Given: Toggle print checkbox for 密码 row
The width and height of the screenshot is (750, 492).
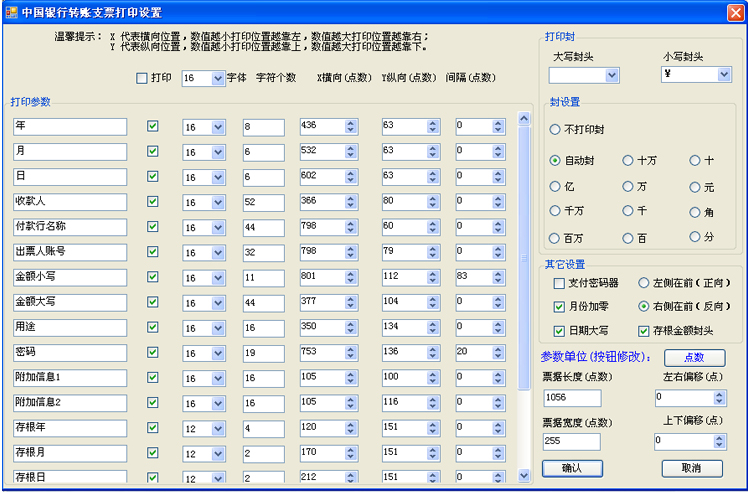Looking at the screenshot, I should [153, 352].
